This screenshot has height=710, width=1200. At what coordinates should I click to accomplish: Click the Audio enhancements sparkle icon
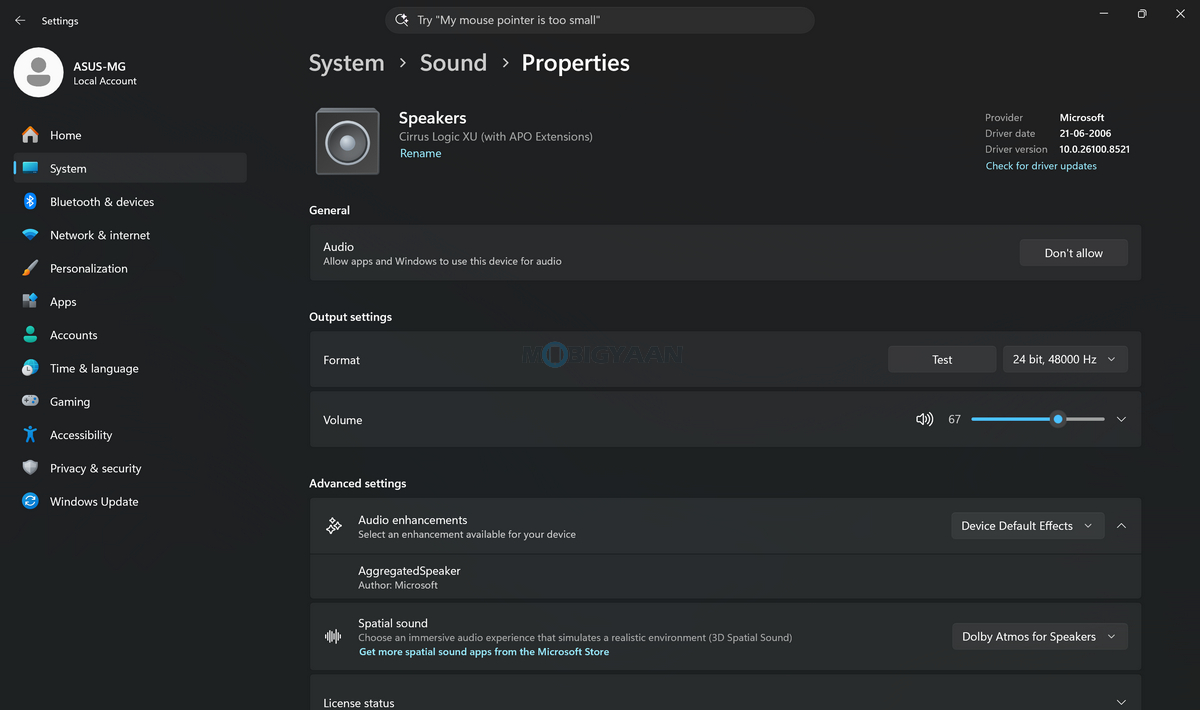pyautogui.click(x=334, y=526)
